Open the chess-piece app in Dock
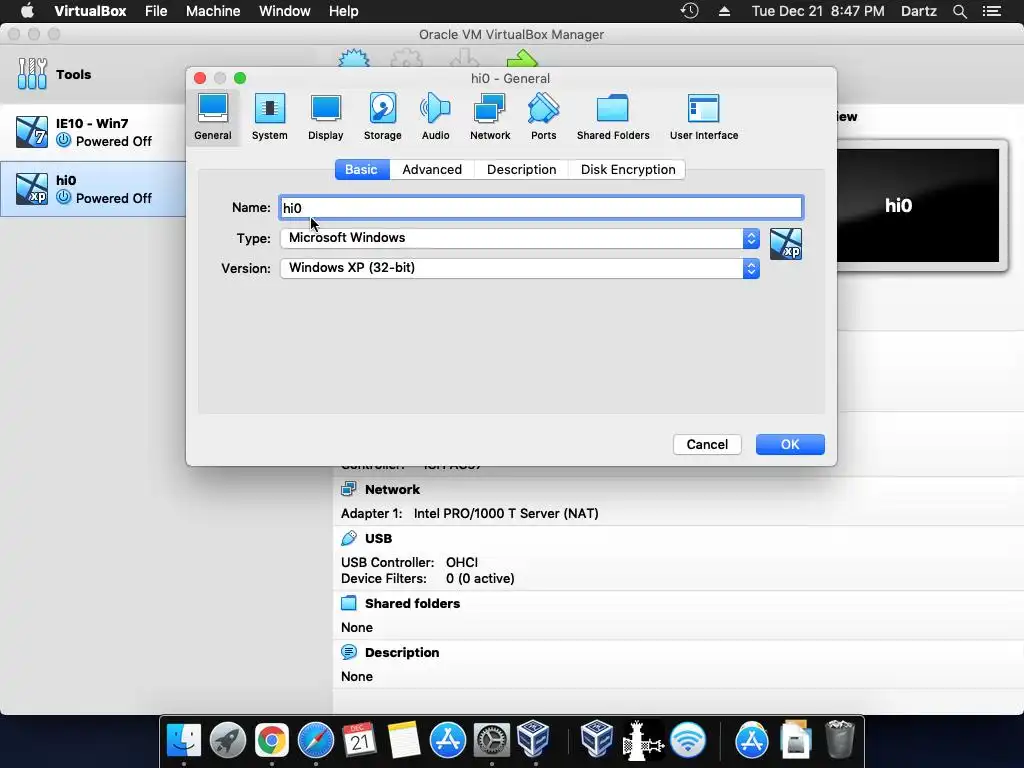The height and width of the screenshot is (768, 1024). click(643, 741)
